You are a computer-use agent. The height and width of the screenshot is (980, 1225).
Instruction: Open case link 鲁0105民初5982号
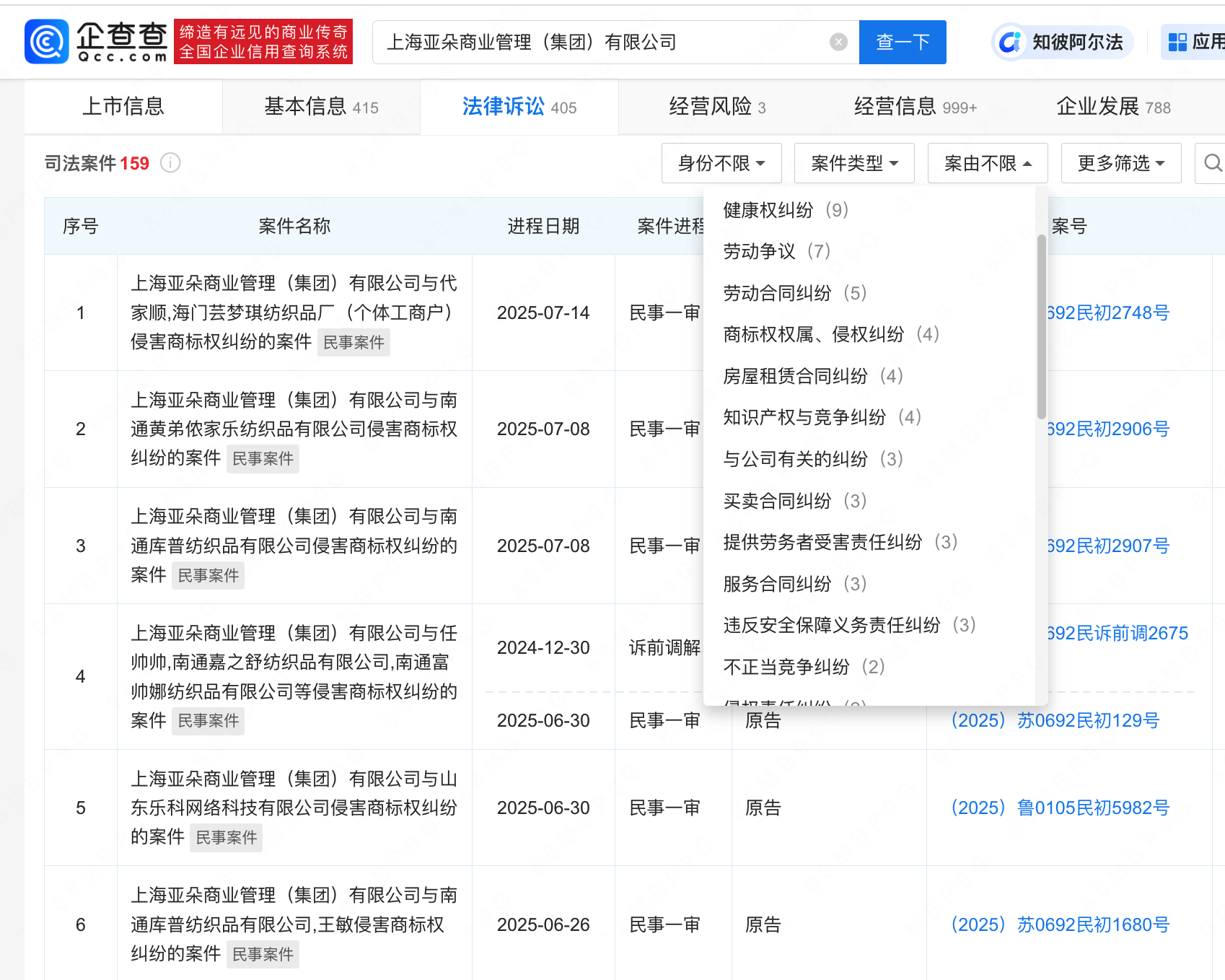tap(1060, 808)
